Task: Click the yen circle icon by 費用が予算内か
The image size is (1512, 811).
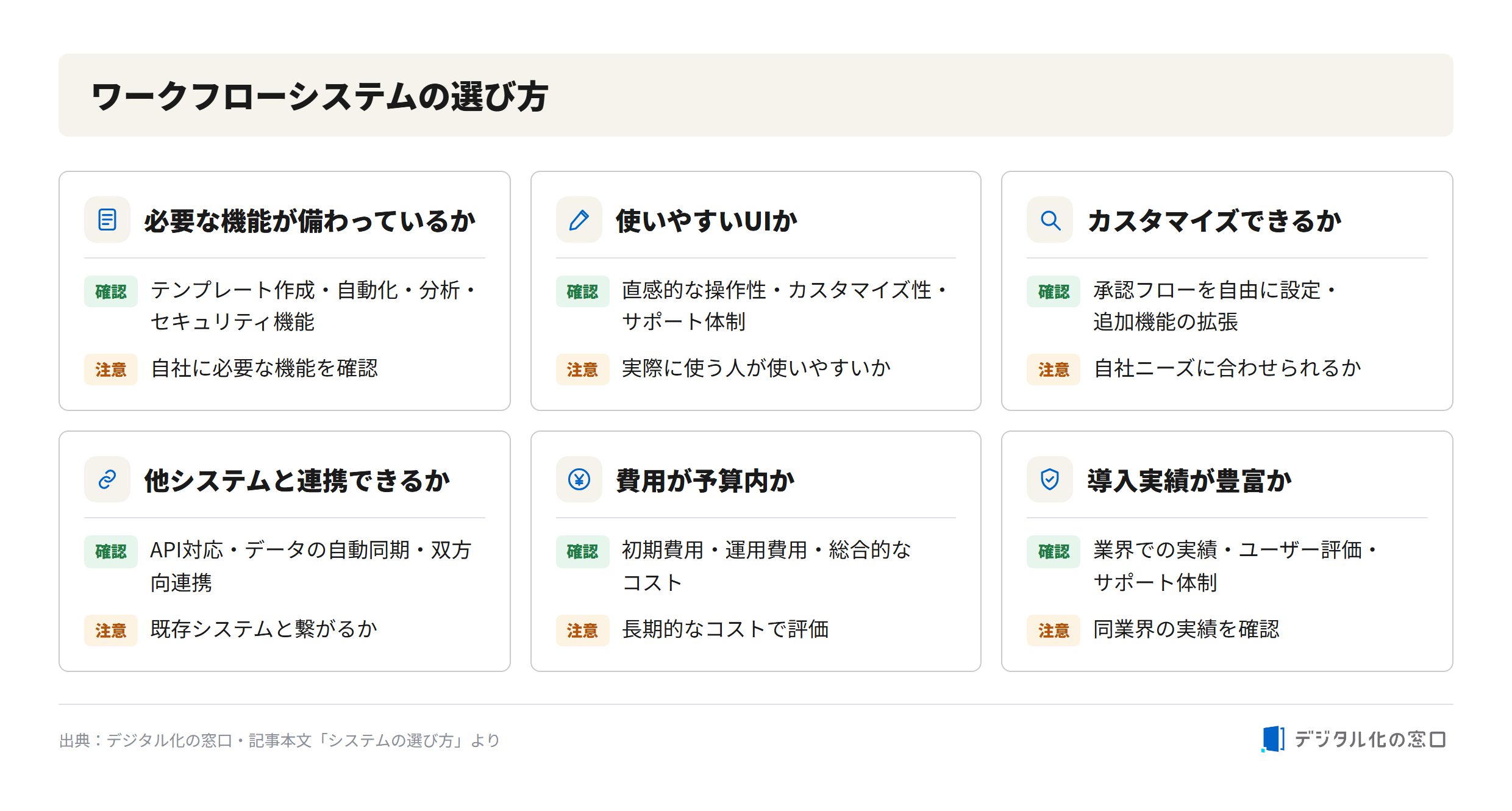Action: [579, 479]
